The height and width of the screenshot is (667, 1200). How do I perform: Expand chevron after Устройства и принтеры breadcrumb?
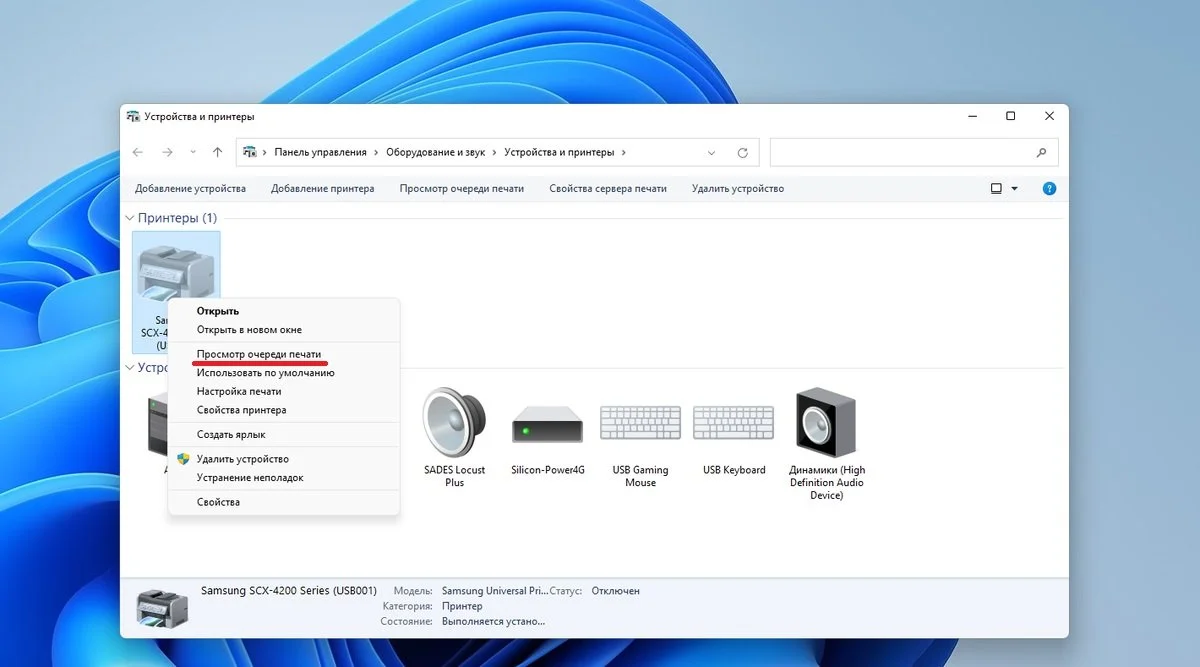pos(624,153)
